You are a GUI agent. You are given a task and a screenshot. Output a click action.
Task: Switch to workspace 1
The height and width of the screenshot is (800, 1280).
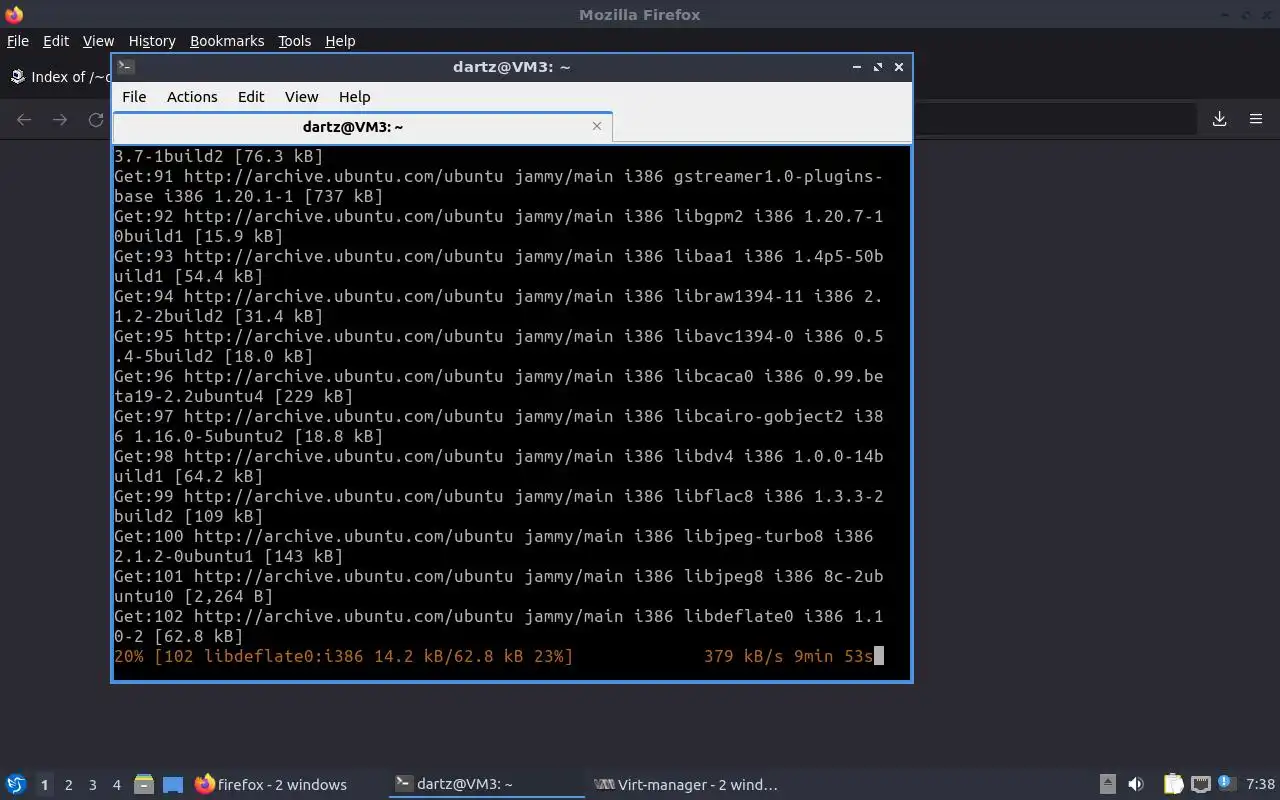tap(44, 785)
